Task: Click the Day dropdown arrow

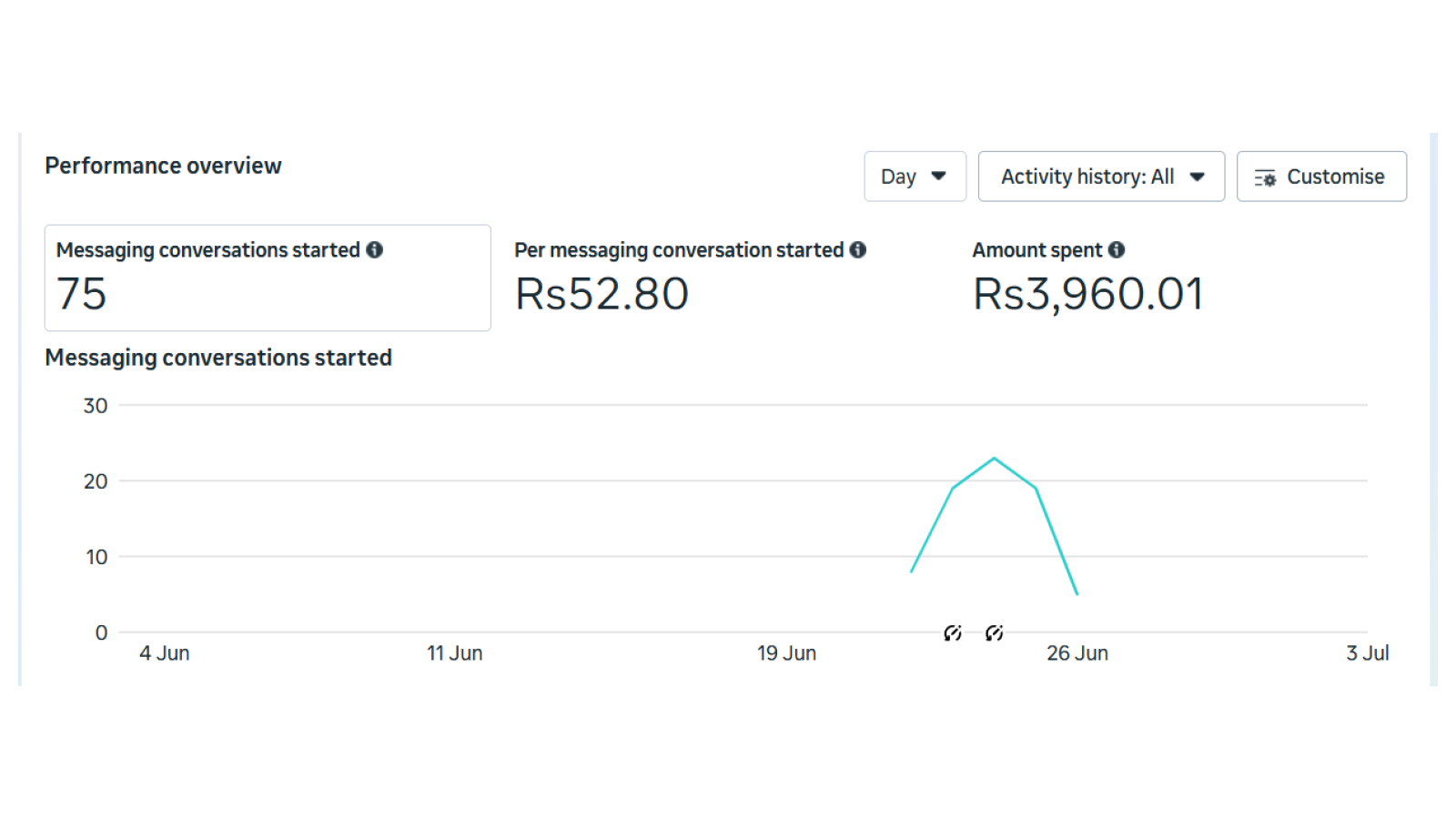Action: coord(939,176)
